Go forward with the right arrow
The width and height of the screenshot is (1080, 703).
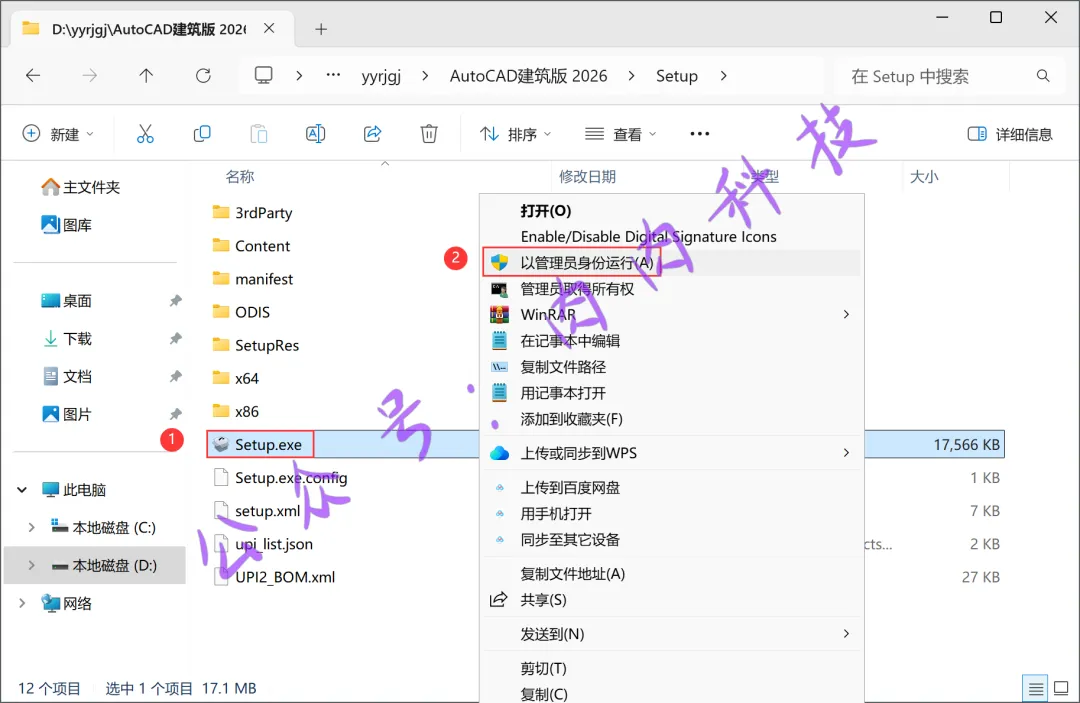click(x=90, y=76)
